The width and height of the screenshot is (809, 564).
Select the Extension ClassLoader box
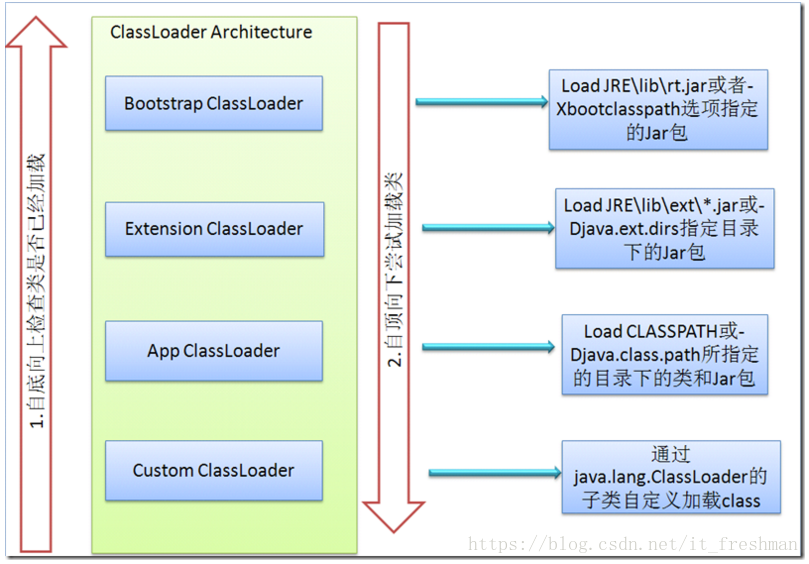click(x=215, y=229)
